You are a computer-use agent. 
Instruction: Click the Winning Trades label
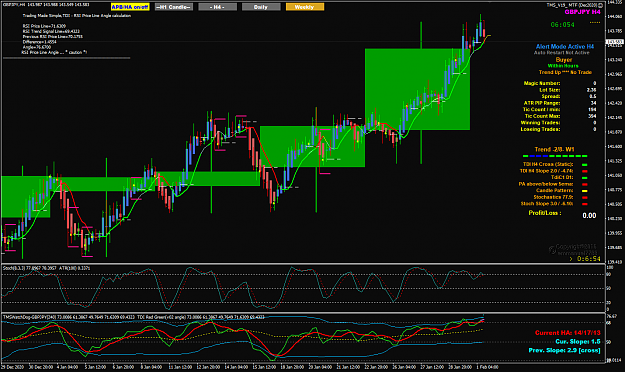540,123
